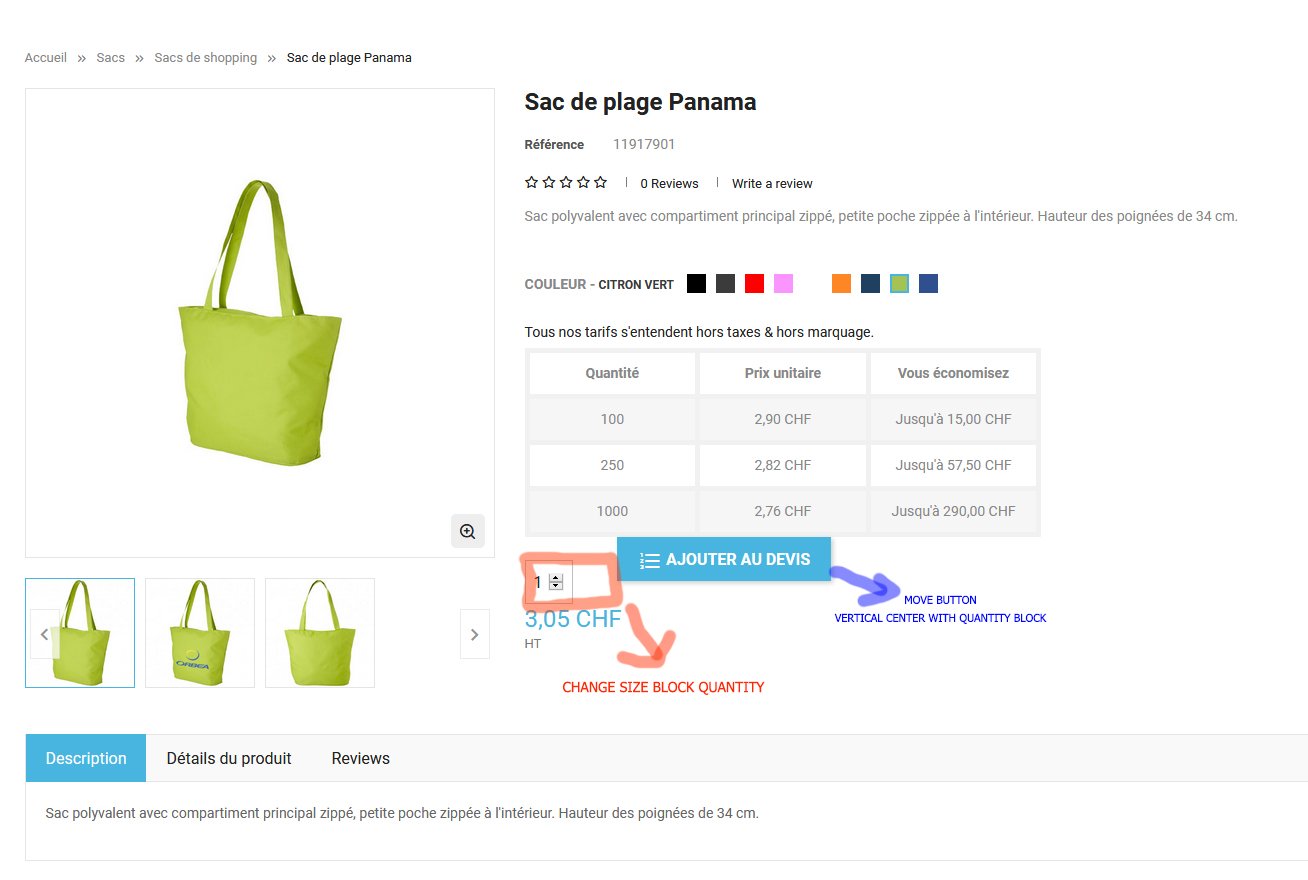Select the ORBEA logo bag thumbnail

click(200, 633)
